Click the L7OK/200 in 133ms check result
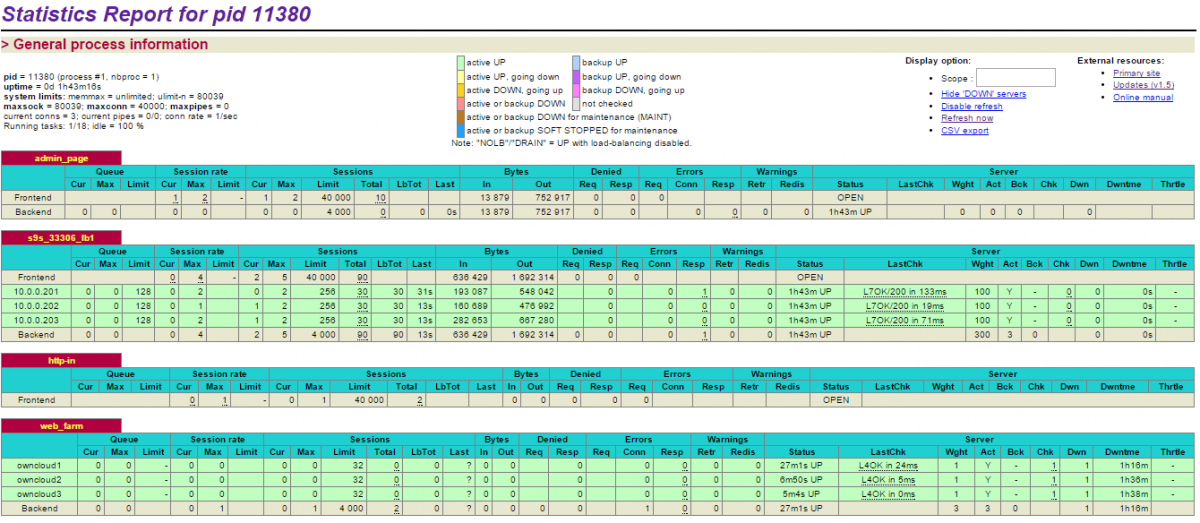The image size is (1200, 523). tap(903, 291)
